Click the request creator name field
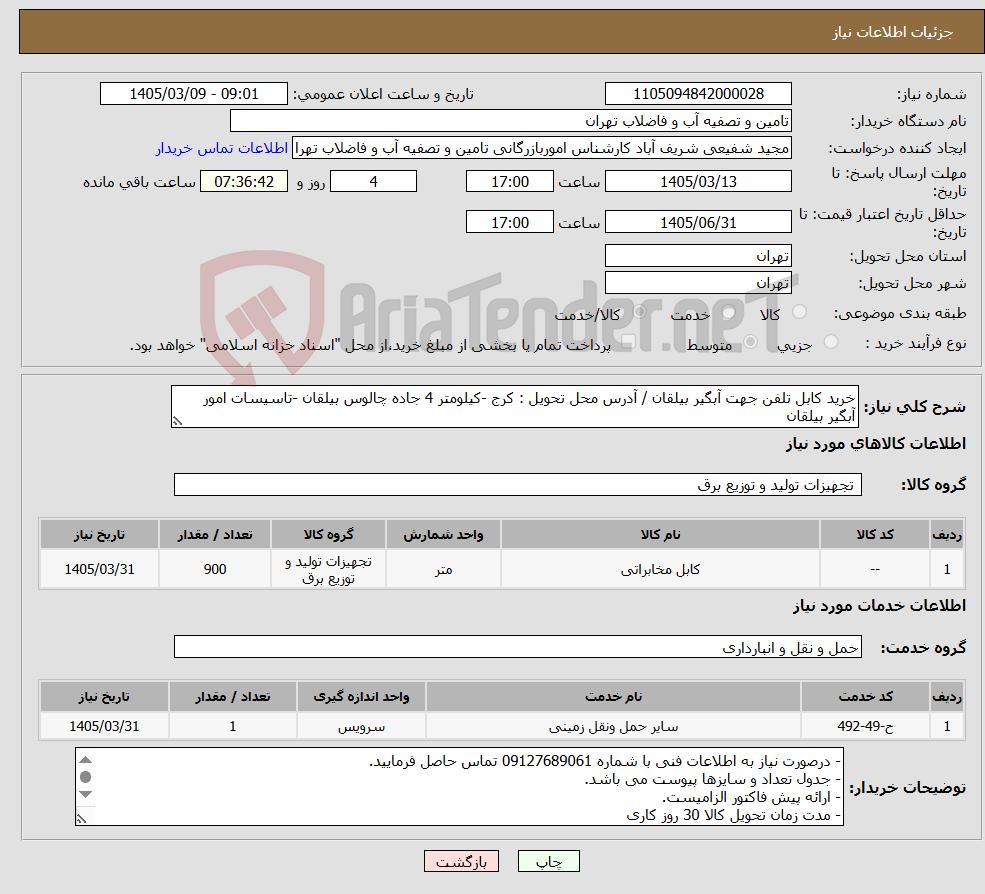 [541, 148]
